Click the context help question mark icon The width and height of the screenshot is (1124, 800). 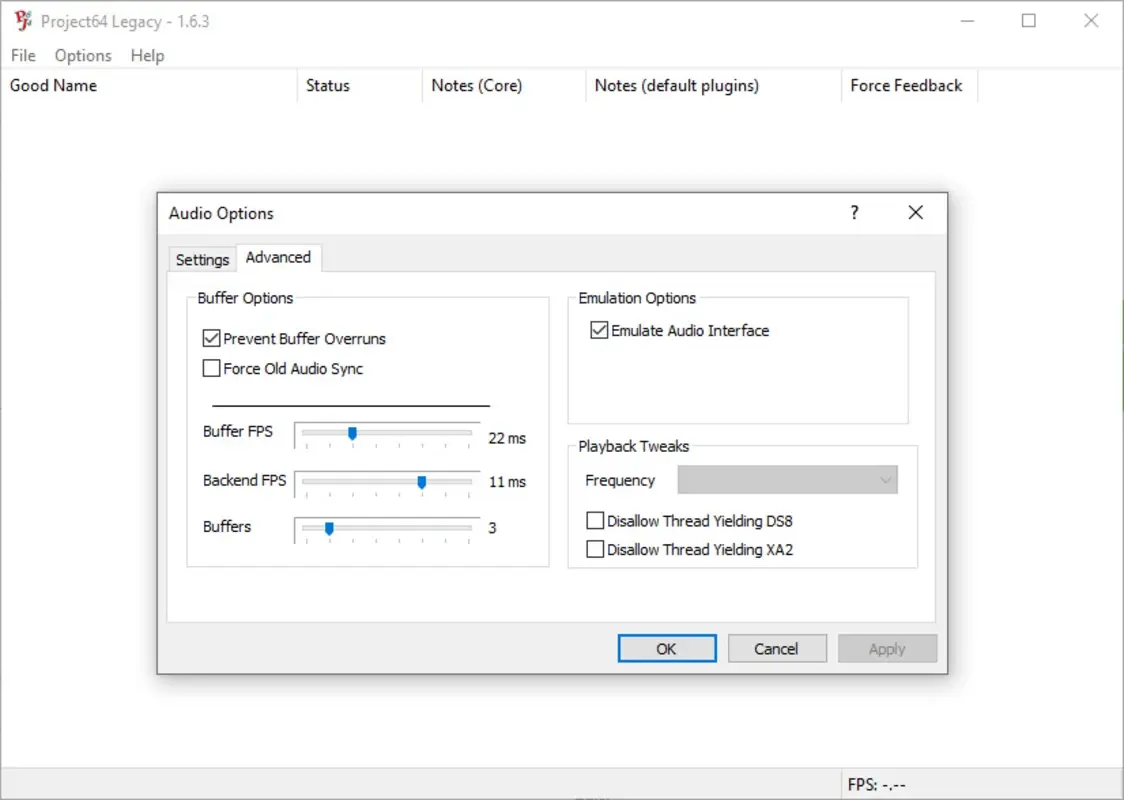pyautogui.click(x=853, y=212)
